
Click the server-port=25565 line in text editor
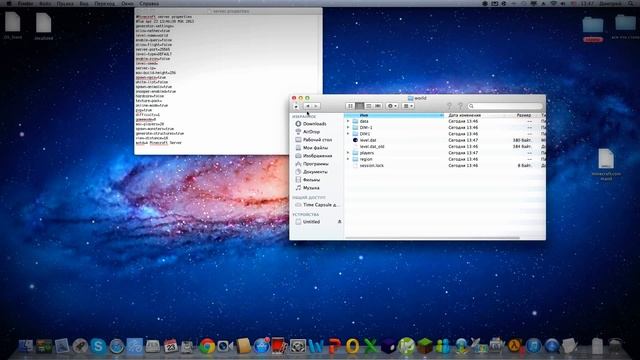click(153, 49)
